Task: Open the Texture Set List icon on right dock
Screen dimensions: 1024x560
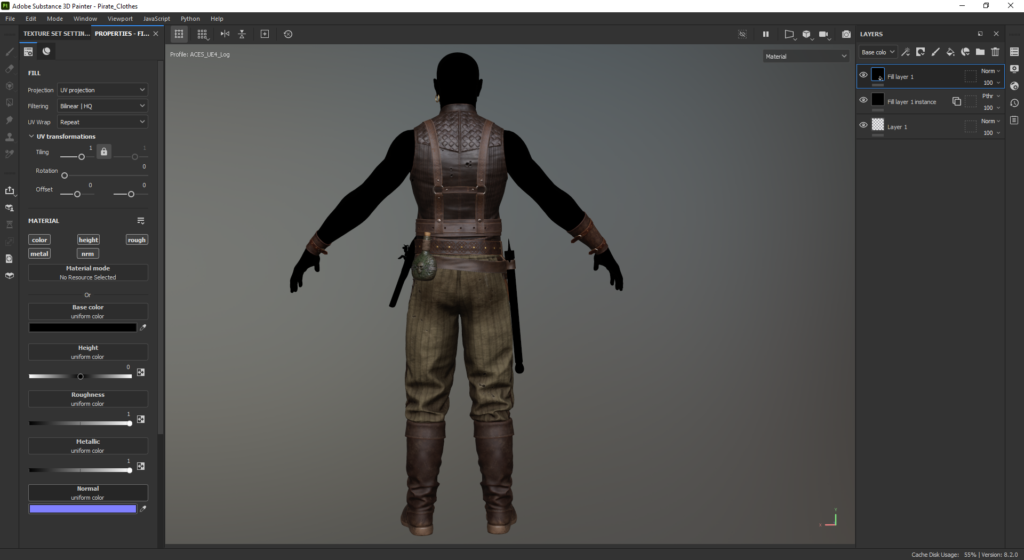Action: [1014, 52]
